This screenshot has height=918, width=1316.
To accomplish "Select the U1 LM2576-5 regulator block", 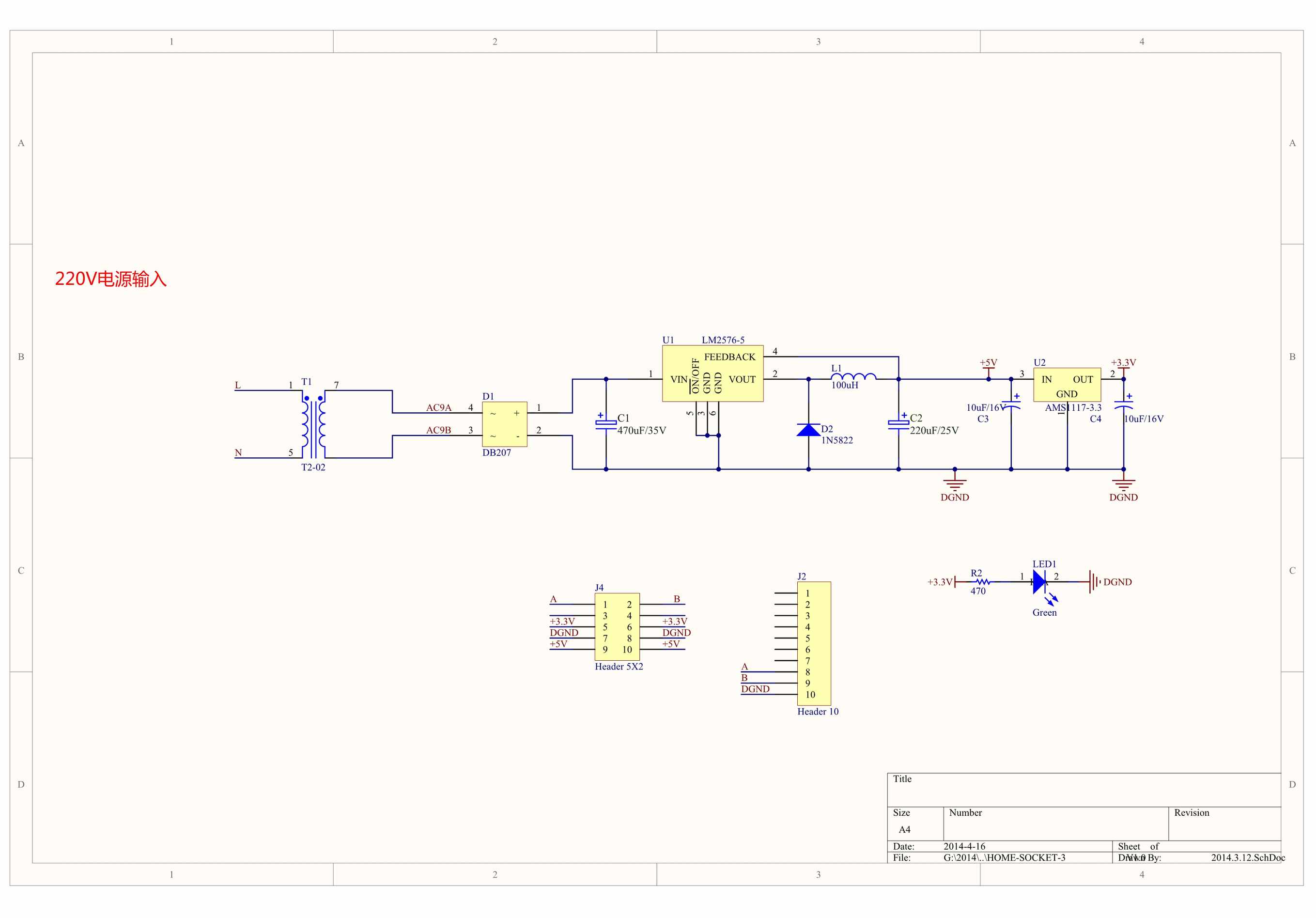I will click(712, 373).
